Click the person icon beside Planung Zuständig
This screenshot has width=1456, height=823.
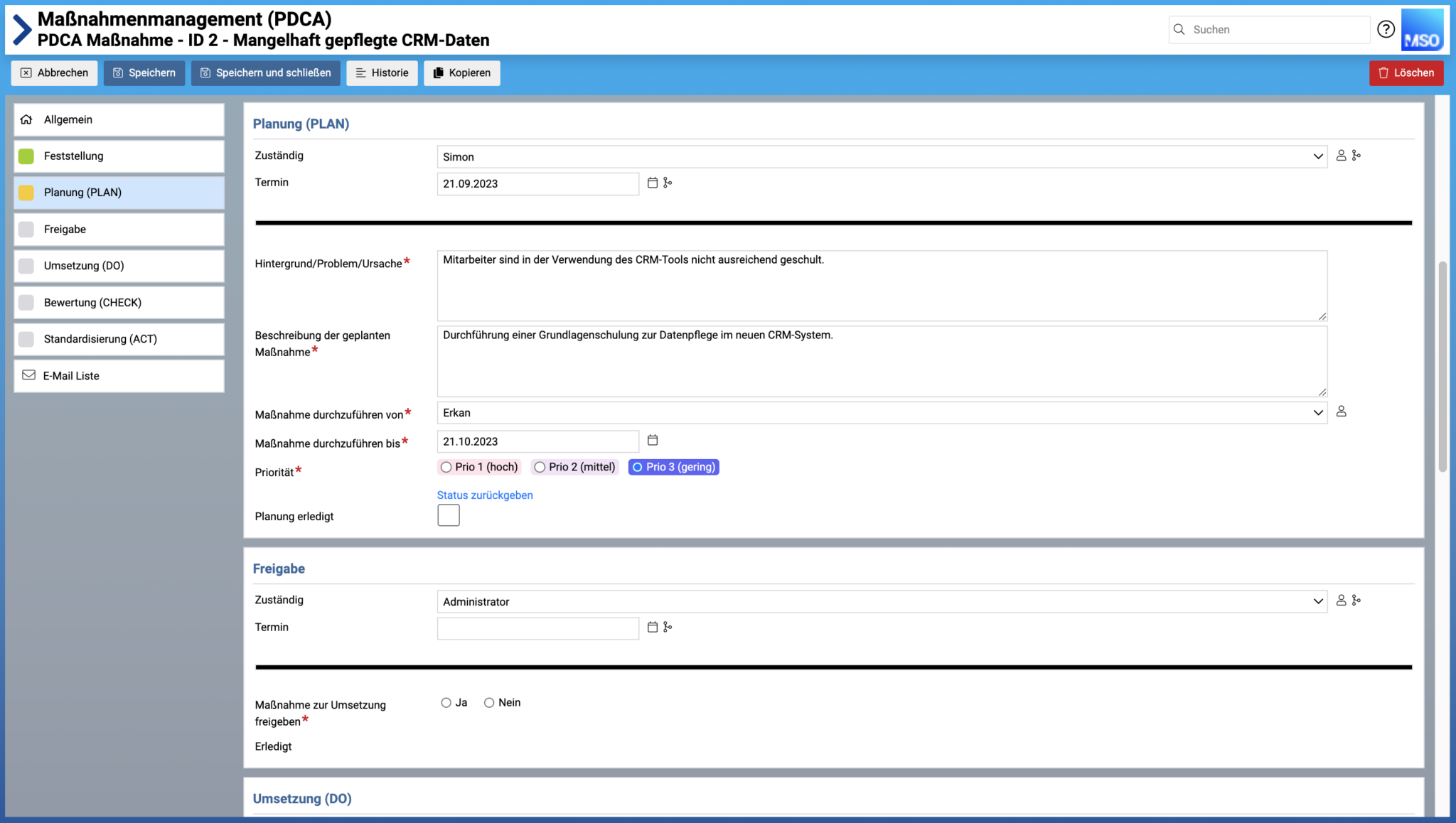click(1341, 156)
